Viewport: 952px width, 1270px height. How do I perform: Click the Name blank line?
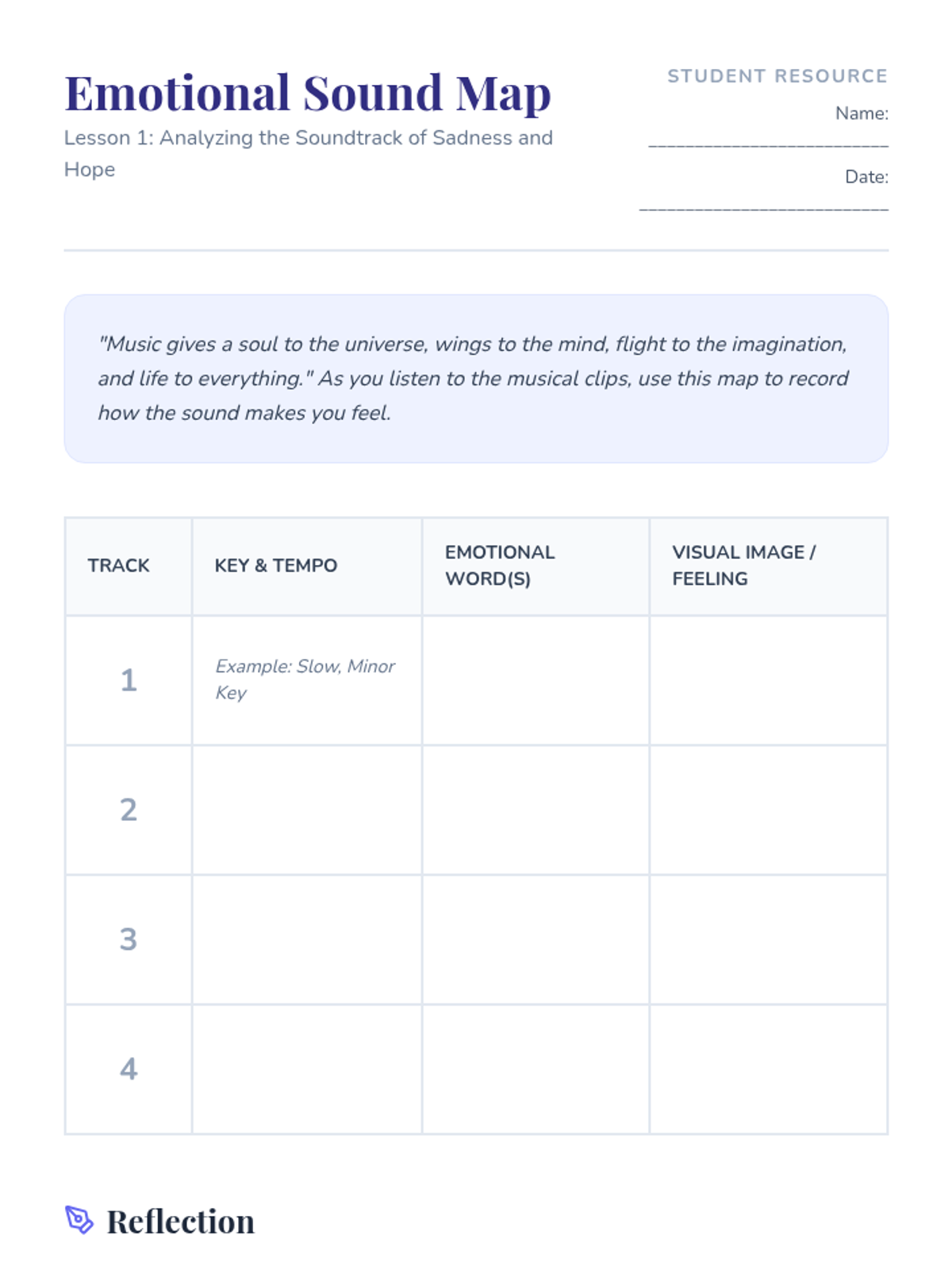click(768, 143)
